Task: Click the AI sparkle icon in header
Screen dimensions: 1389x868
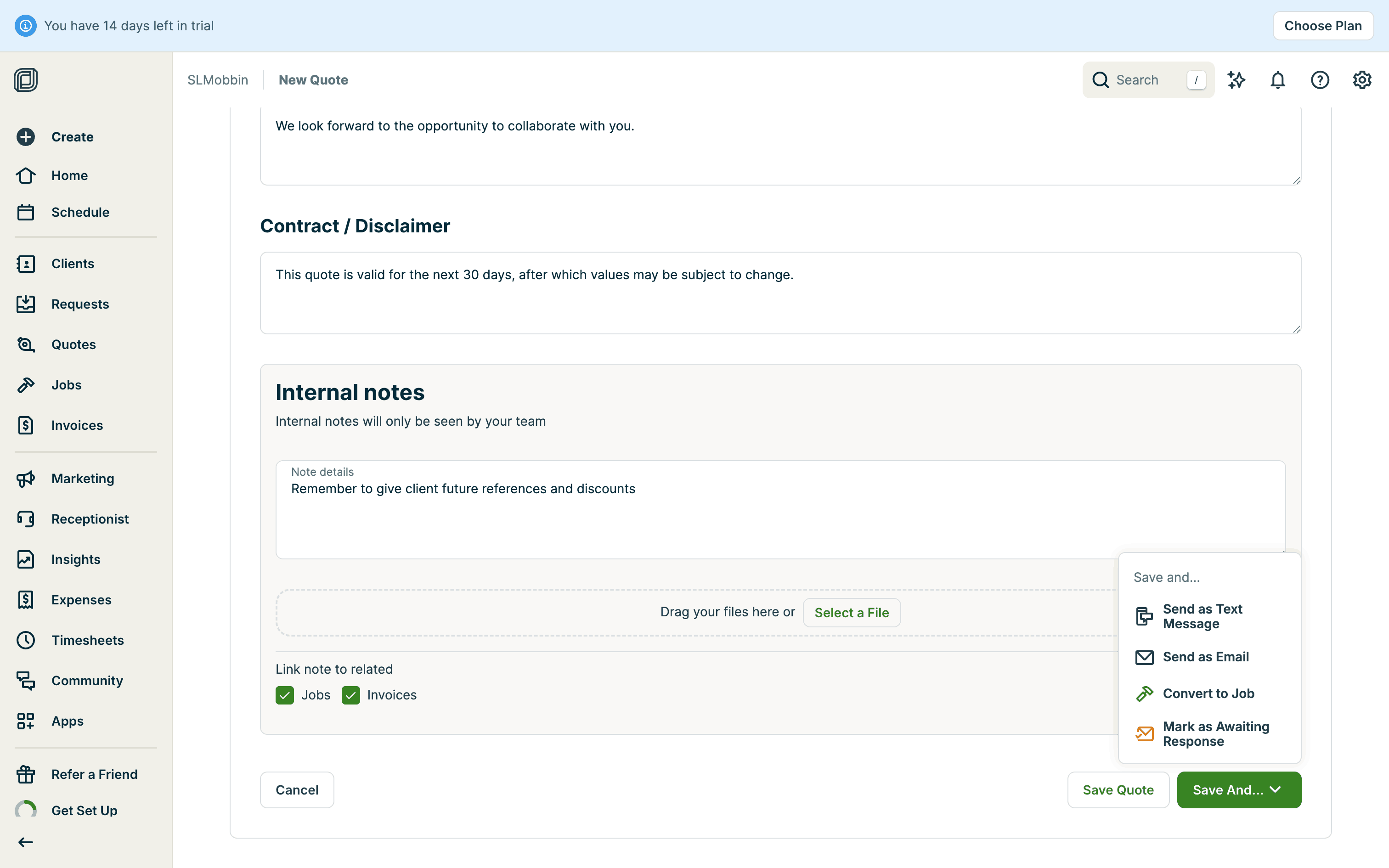Action: coord(1236,80)
